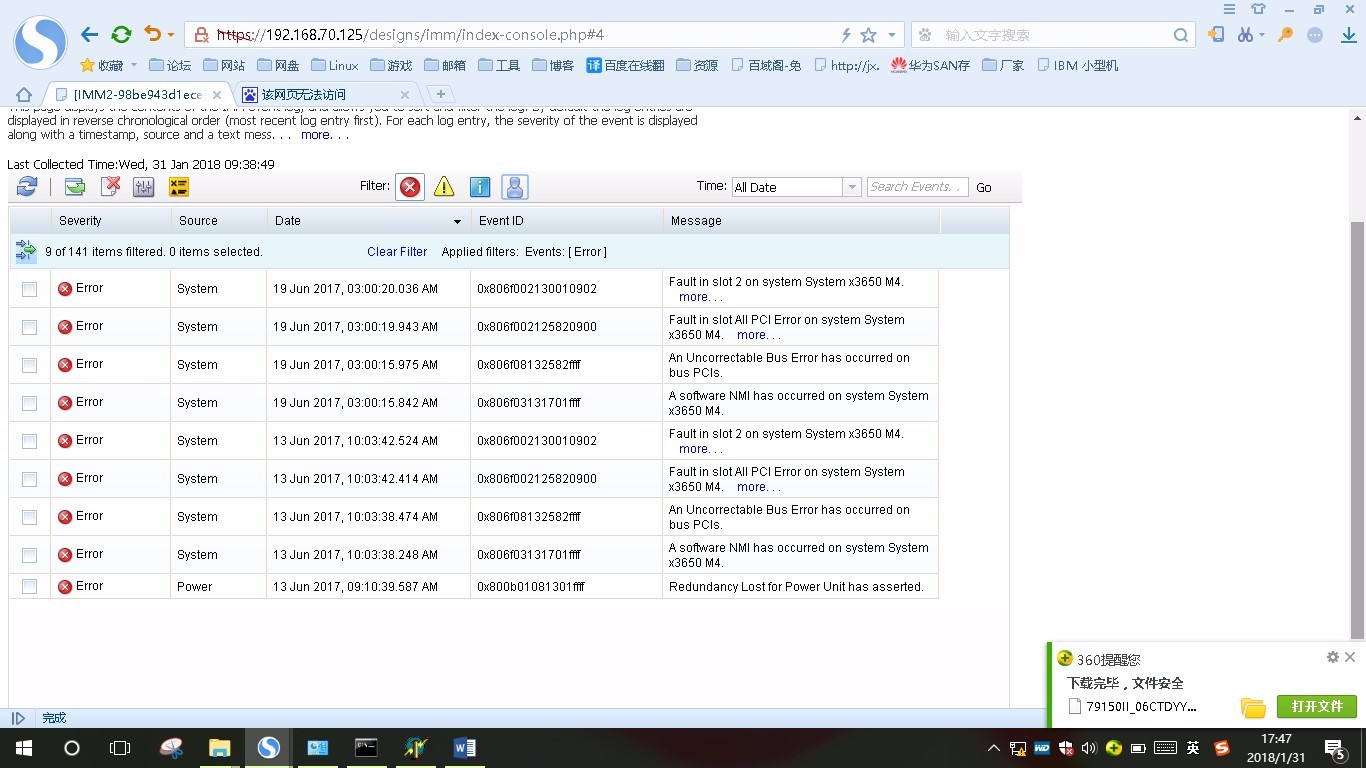Open the browser main menu hamburger icon

tap(1230, 9)
